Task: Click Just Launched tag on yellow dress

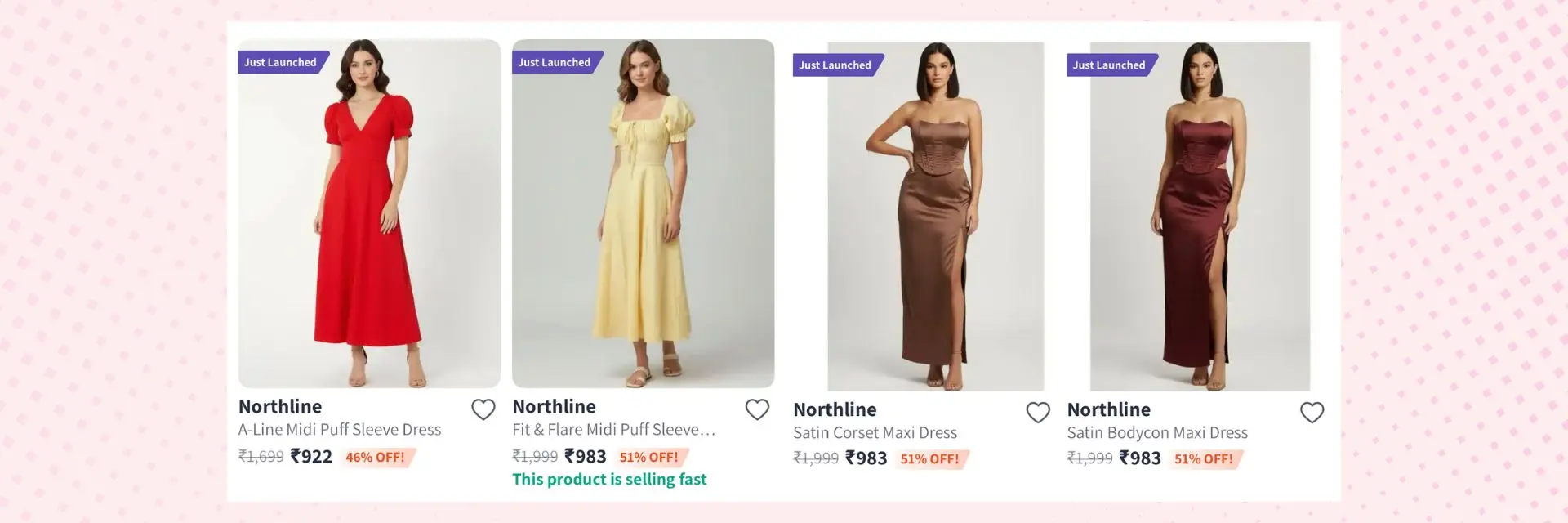Action: 555,62
